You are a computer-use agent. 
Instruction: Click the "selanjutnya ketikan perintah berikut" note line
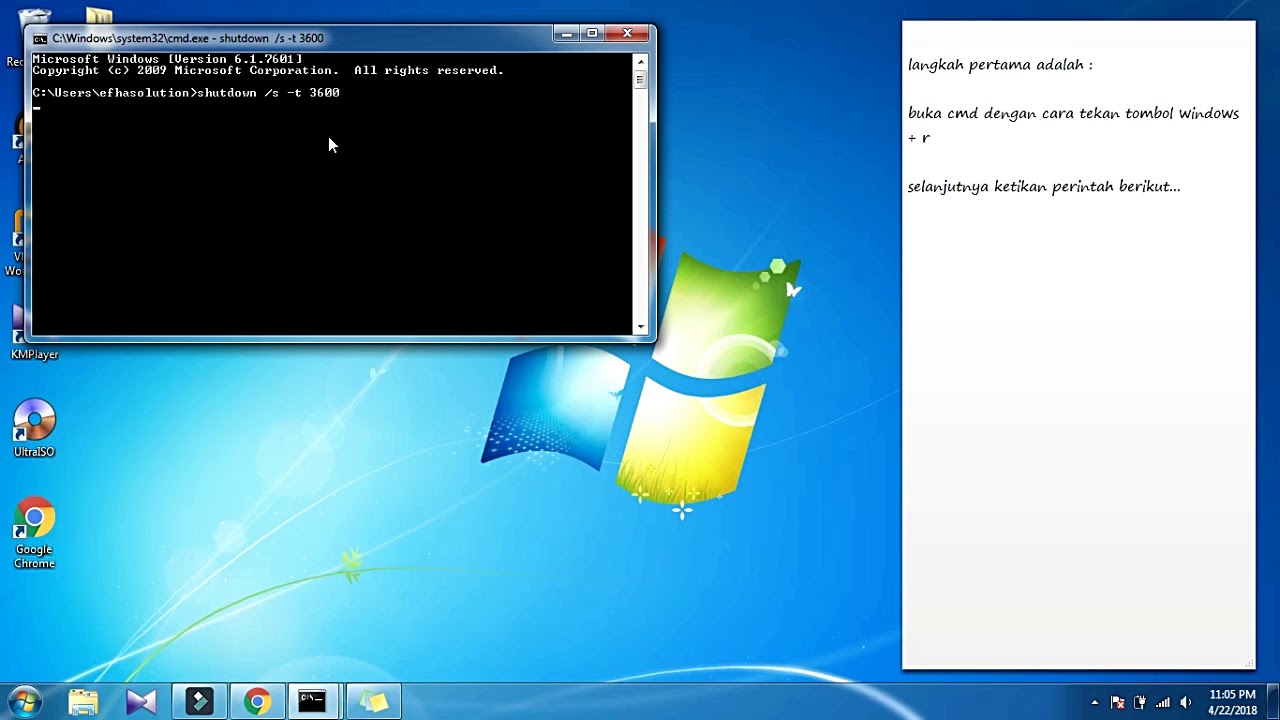click(1044, 187)
